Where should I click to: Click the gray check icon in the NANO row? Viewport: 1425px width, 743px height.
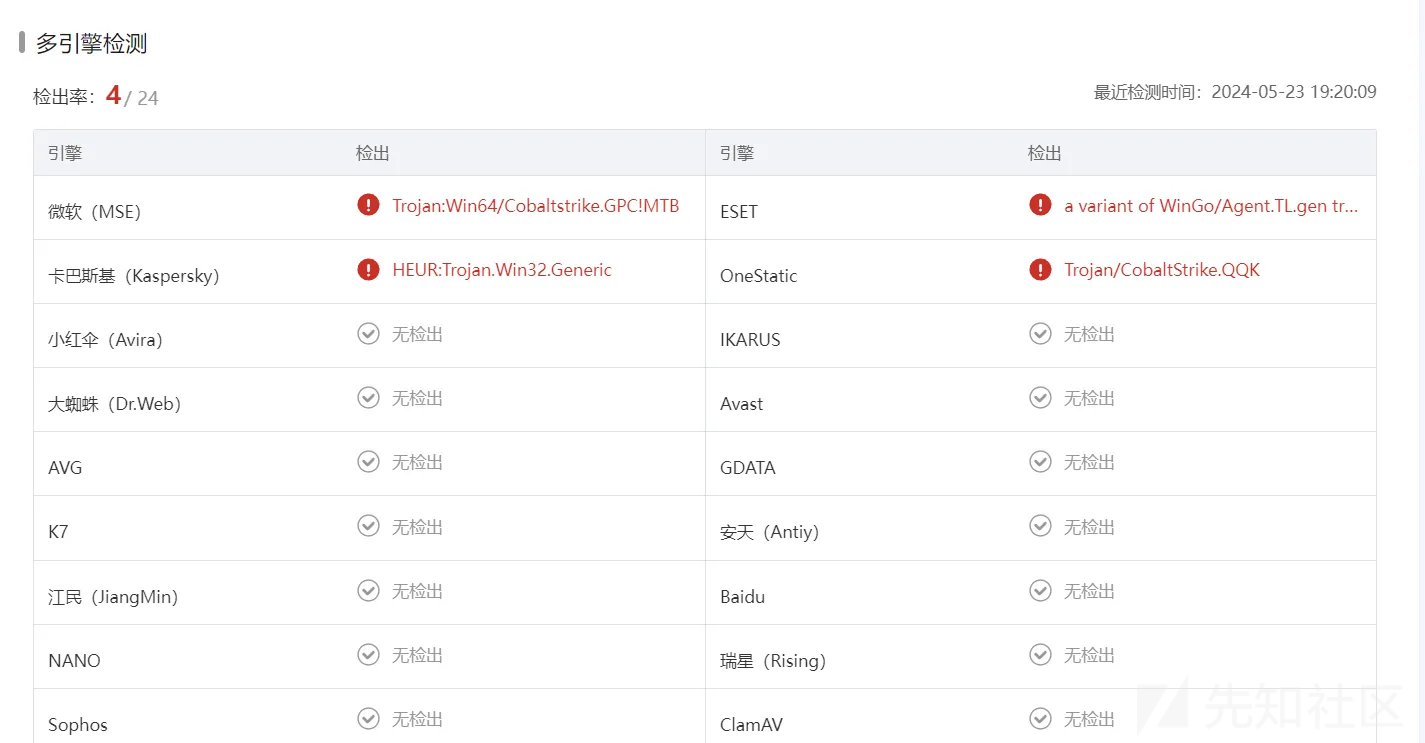tap(368, 654)
